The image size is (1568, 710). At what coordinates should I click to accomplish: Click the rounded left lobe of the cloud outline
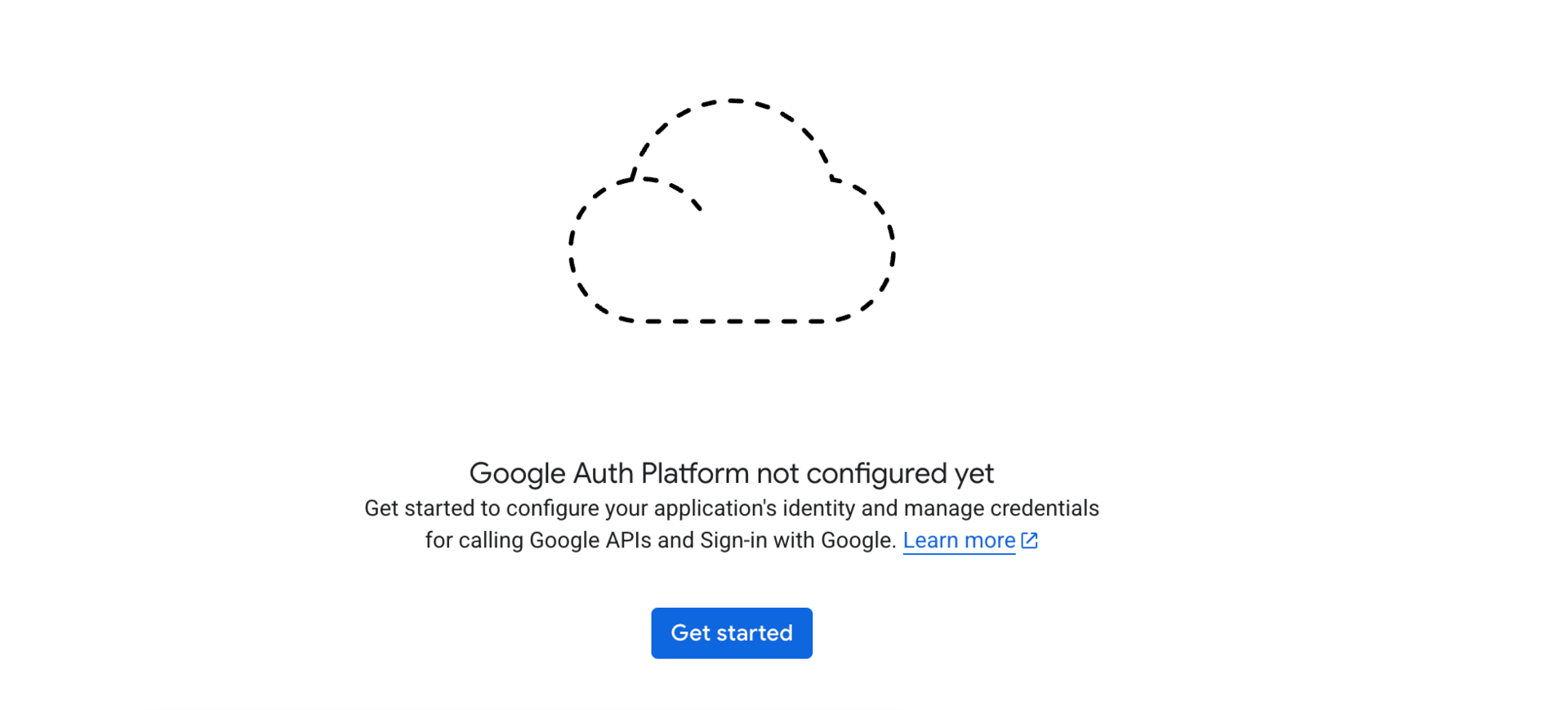(584, 245)
